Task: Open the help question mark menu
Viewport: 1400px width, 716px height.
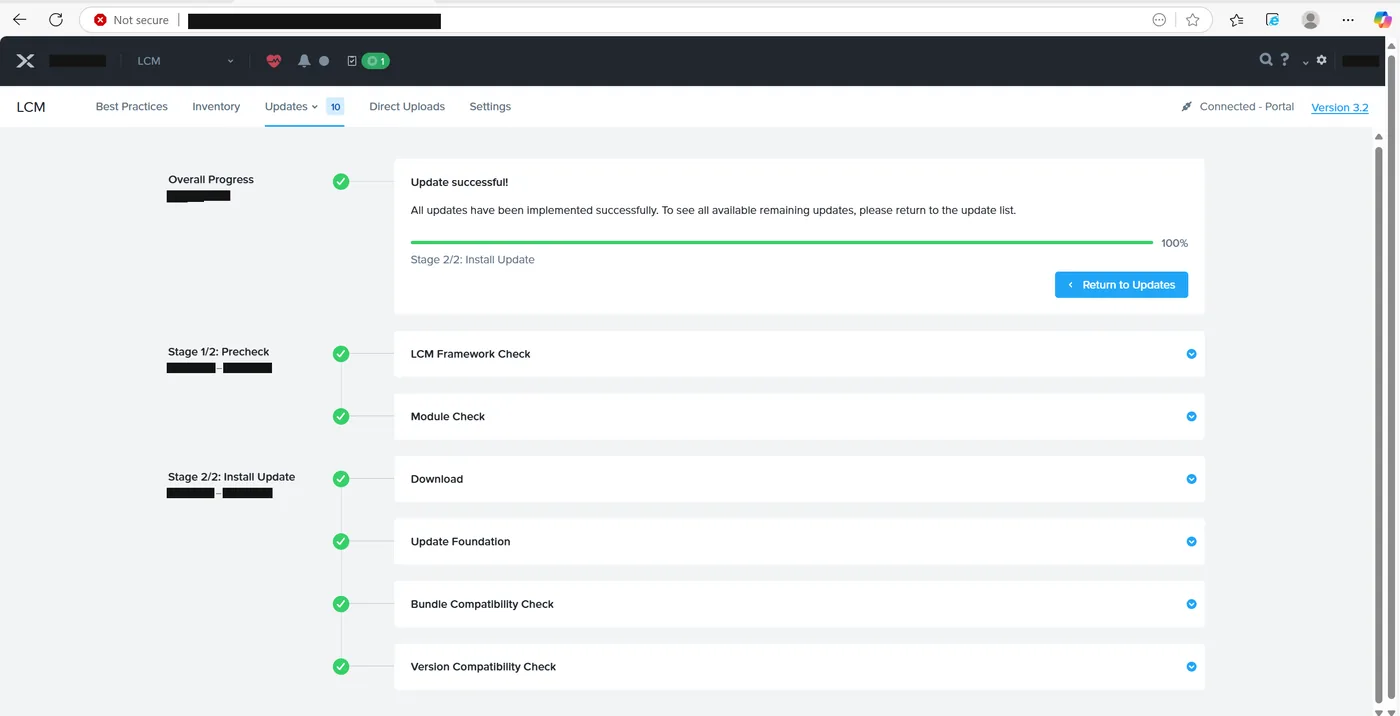Action: [x=1285, y=60]
